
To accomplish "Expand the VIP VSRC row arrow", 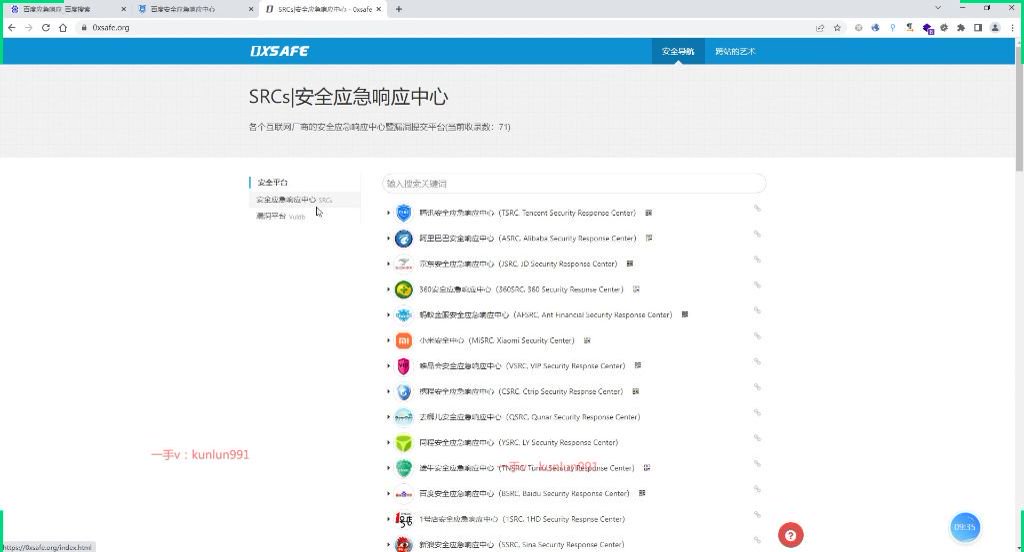I will [388, 366].
